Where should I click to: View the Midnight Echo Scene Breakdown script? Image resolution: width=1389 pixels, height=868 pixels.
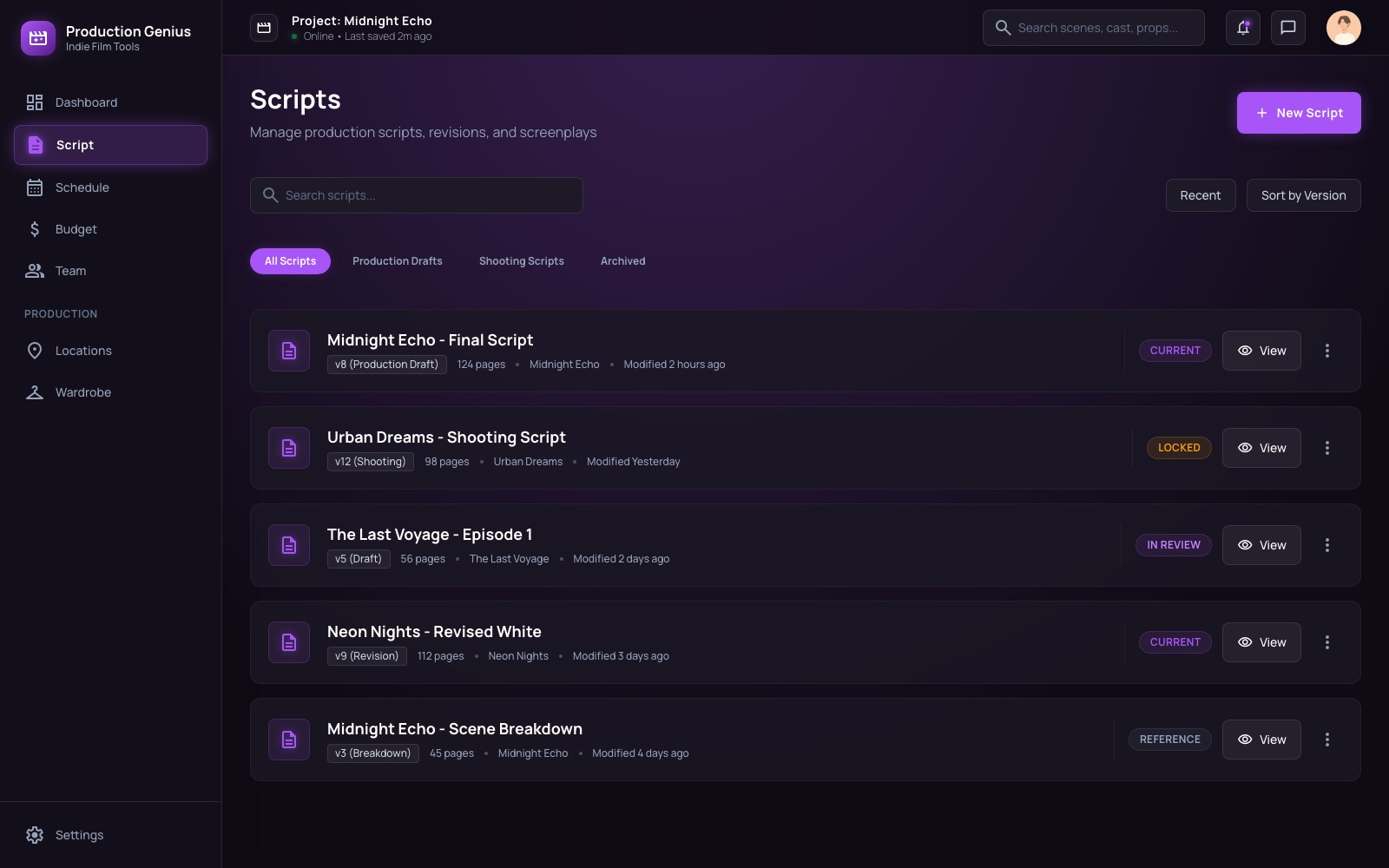click(1261, 740)
